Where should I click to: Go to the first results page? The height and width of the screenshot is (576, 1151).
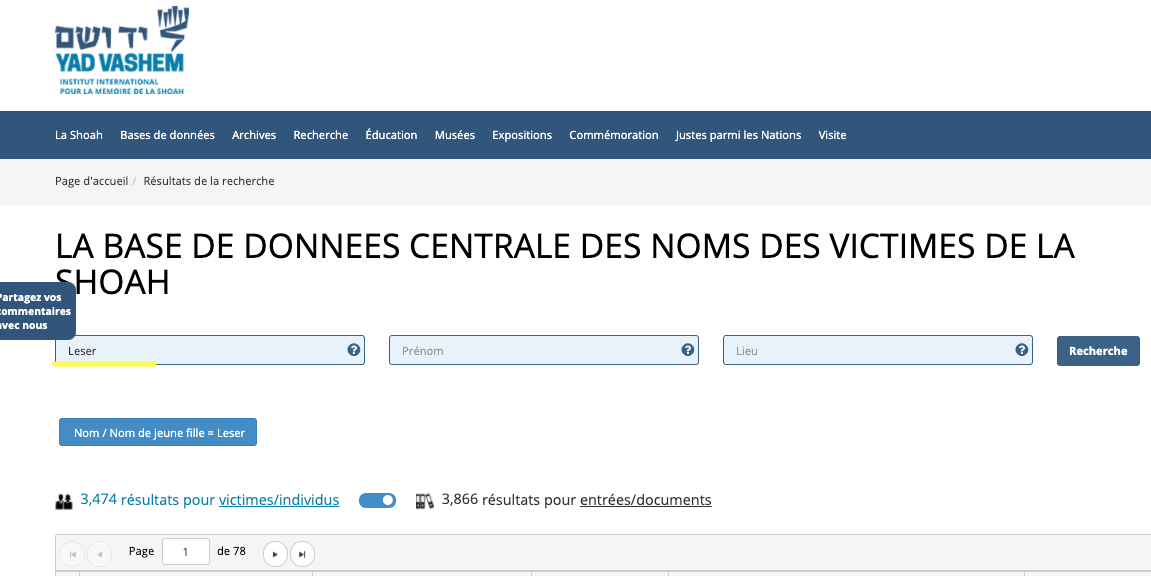click(x=72, y=553)
